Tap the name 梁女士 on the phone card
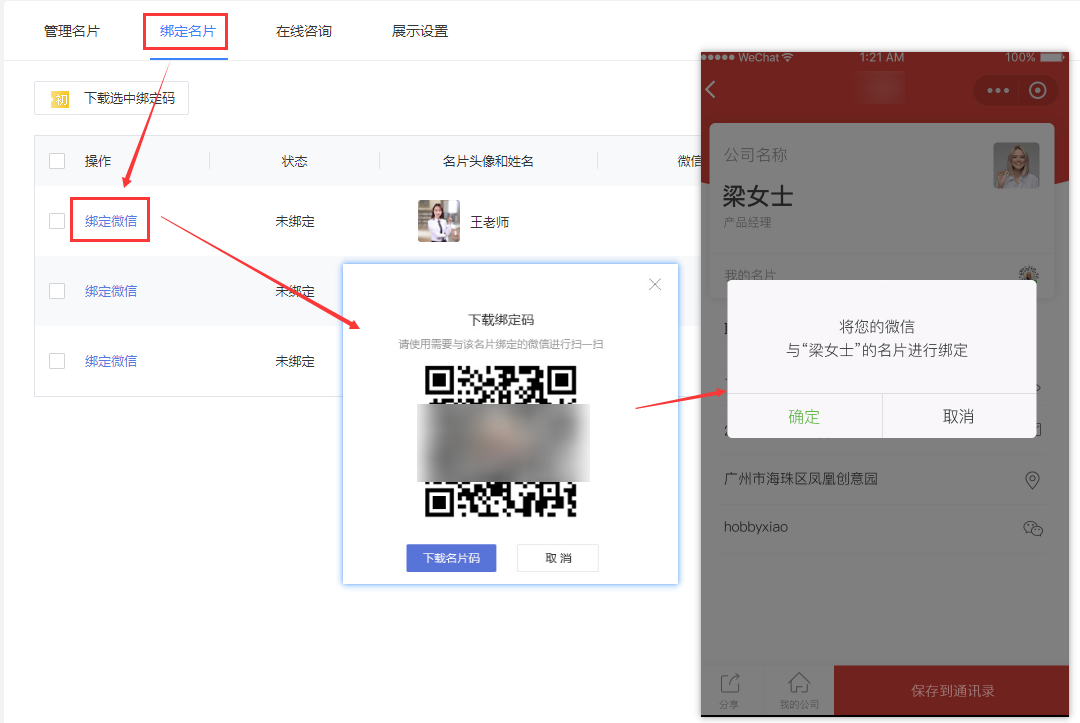1080x723 pixels. click(x=758, y=197)
